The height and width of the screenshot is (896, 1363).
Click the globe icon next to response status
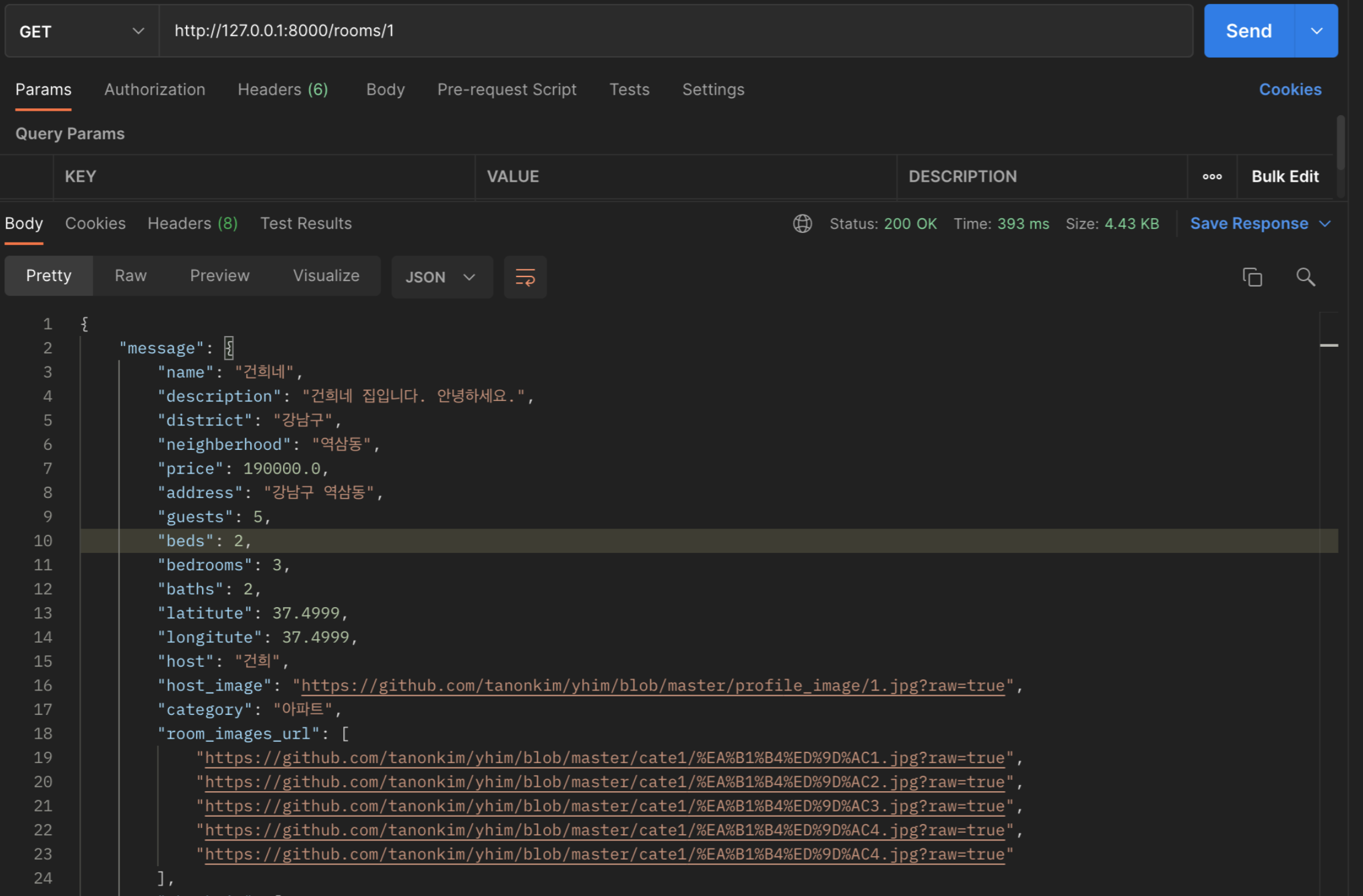[x=802, y=223]
